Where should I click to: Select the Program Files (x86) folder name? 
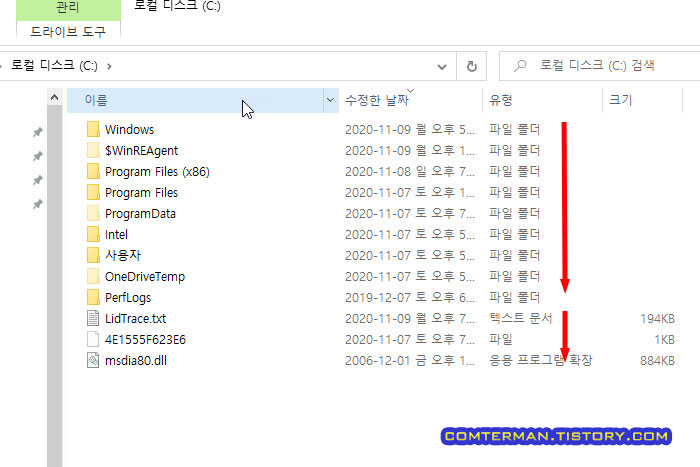[x=157, y=171]
